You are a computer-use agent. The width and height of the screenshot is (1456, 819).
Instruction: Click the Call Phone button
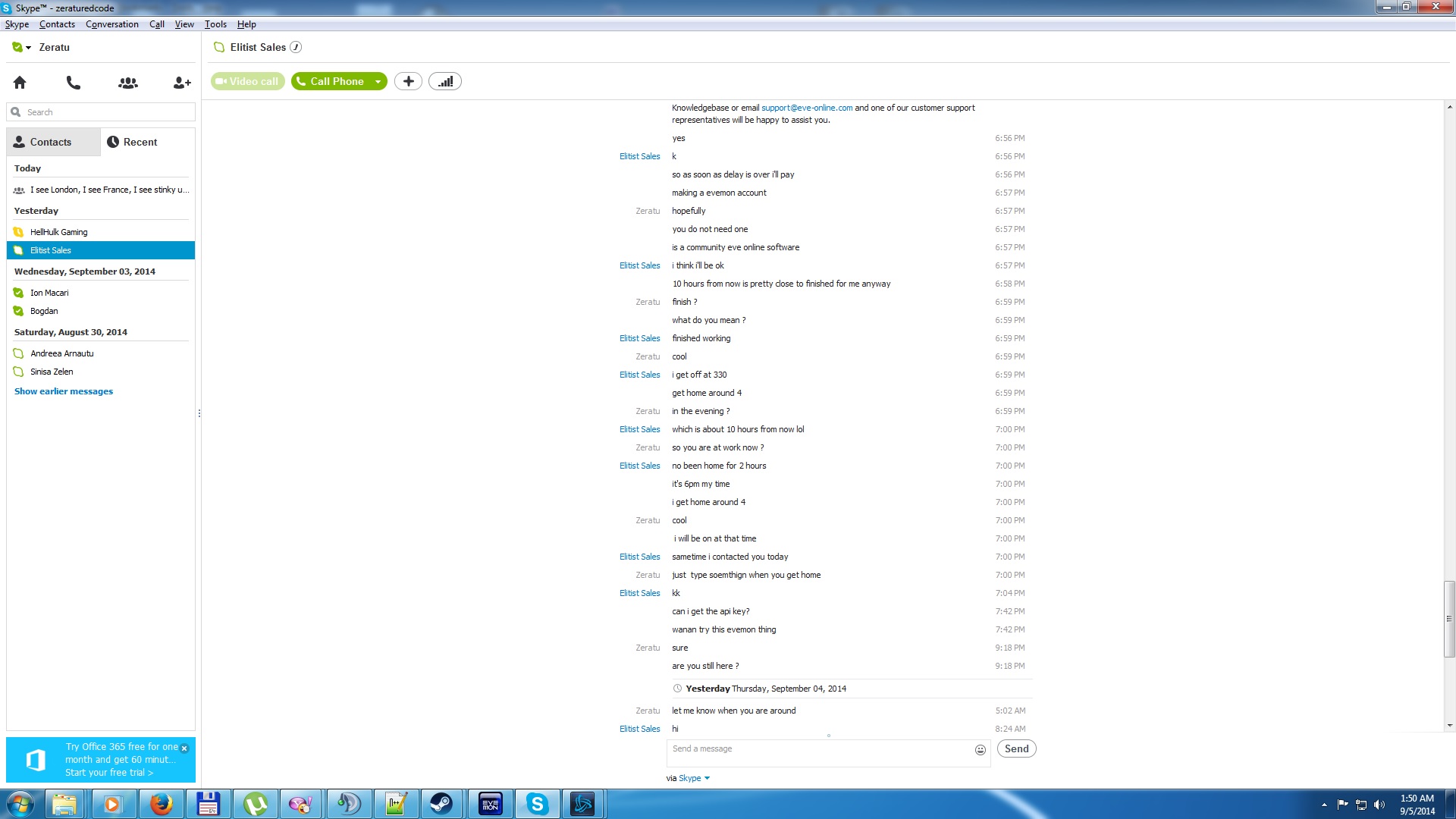coord(331,81)
